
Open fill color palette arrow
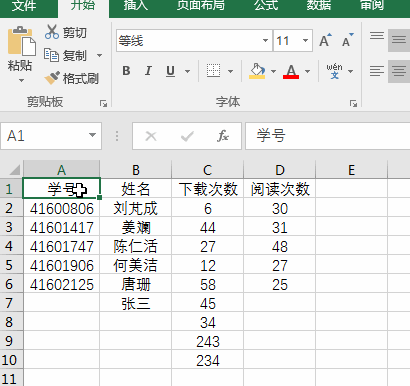(273, 71)
